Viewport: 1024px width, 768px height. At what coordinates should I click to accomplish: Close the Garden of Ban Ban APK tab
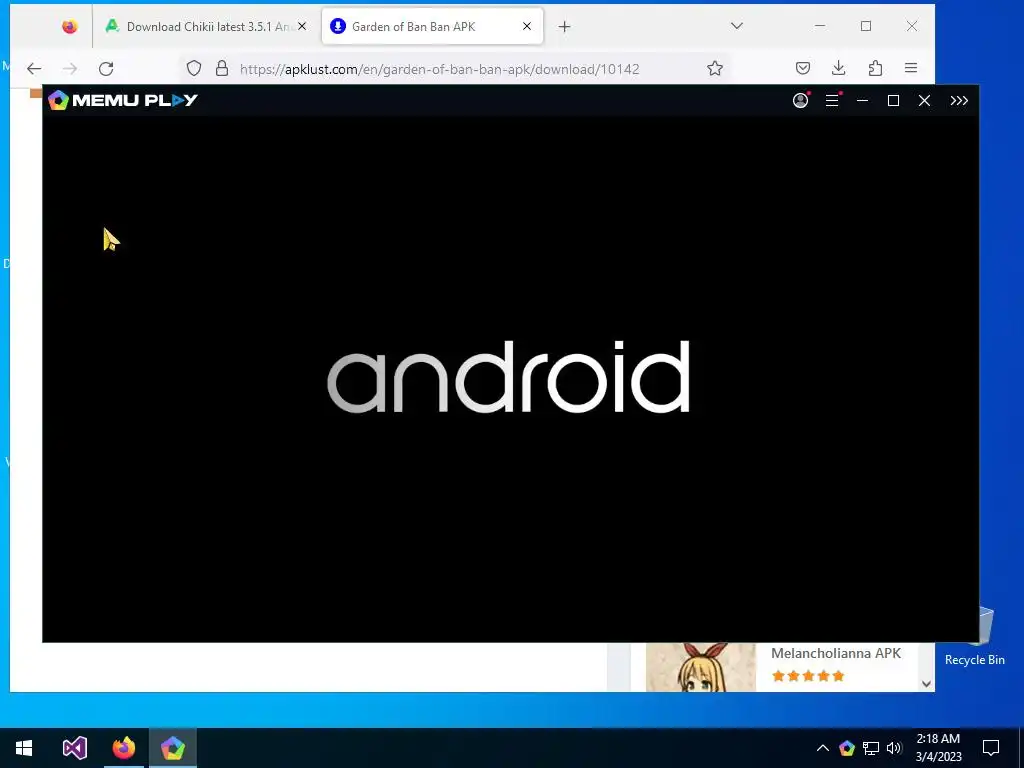[526, 26]
